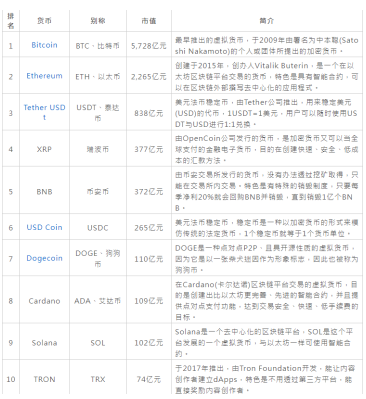Image resolution: width=366 pixels, height=399 pixels.
Task: Click the 别称 column header
Action: point(98,21)
